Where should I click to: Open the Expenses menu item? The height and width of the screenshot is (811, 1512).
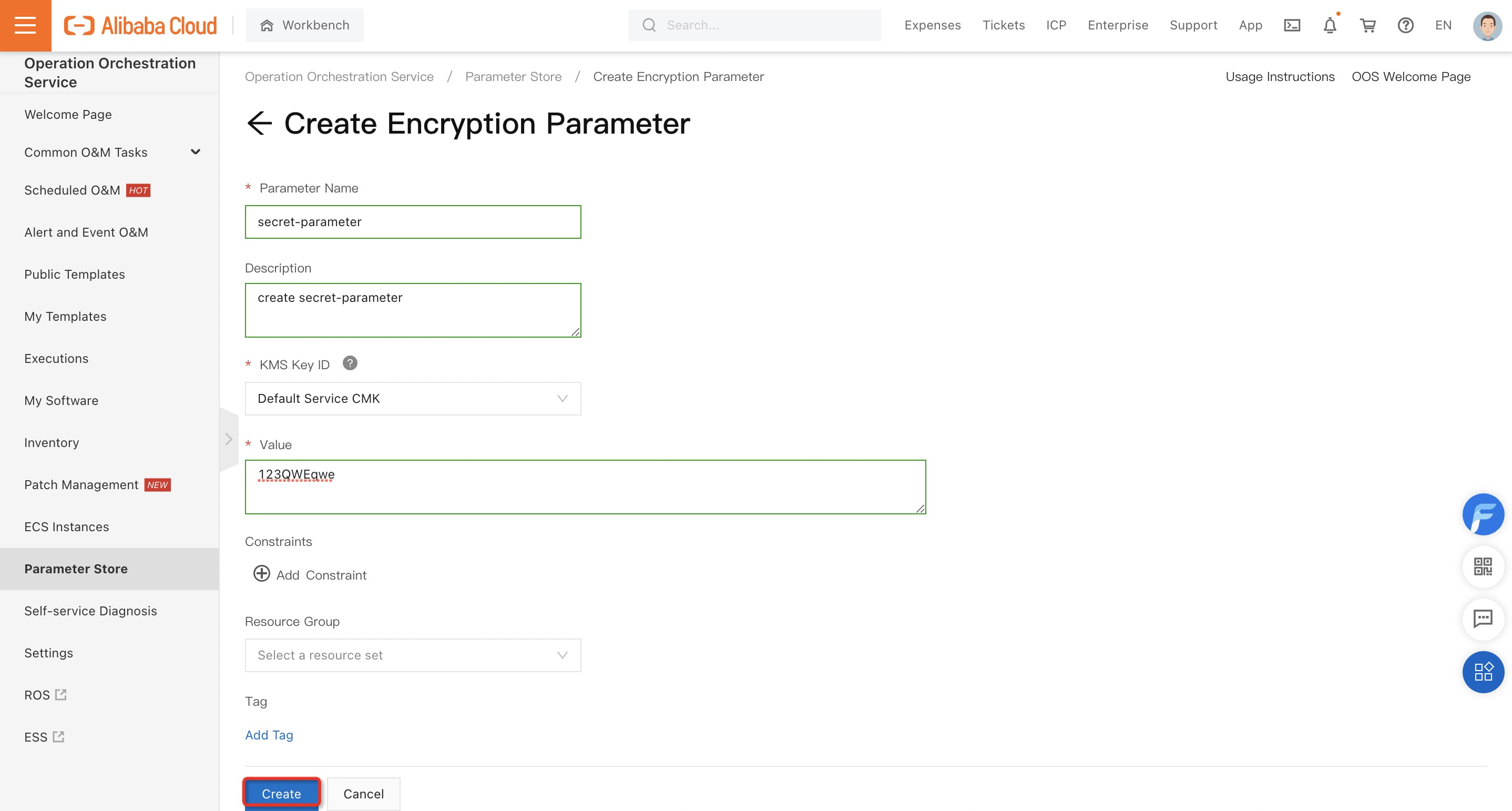pyautogui.click(x=932, y=25)
